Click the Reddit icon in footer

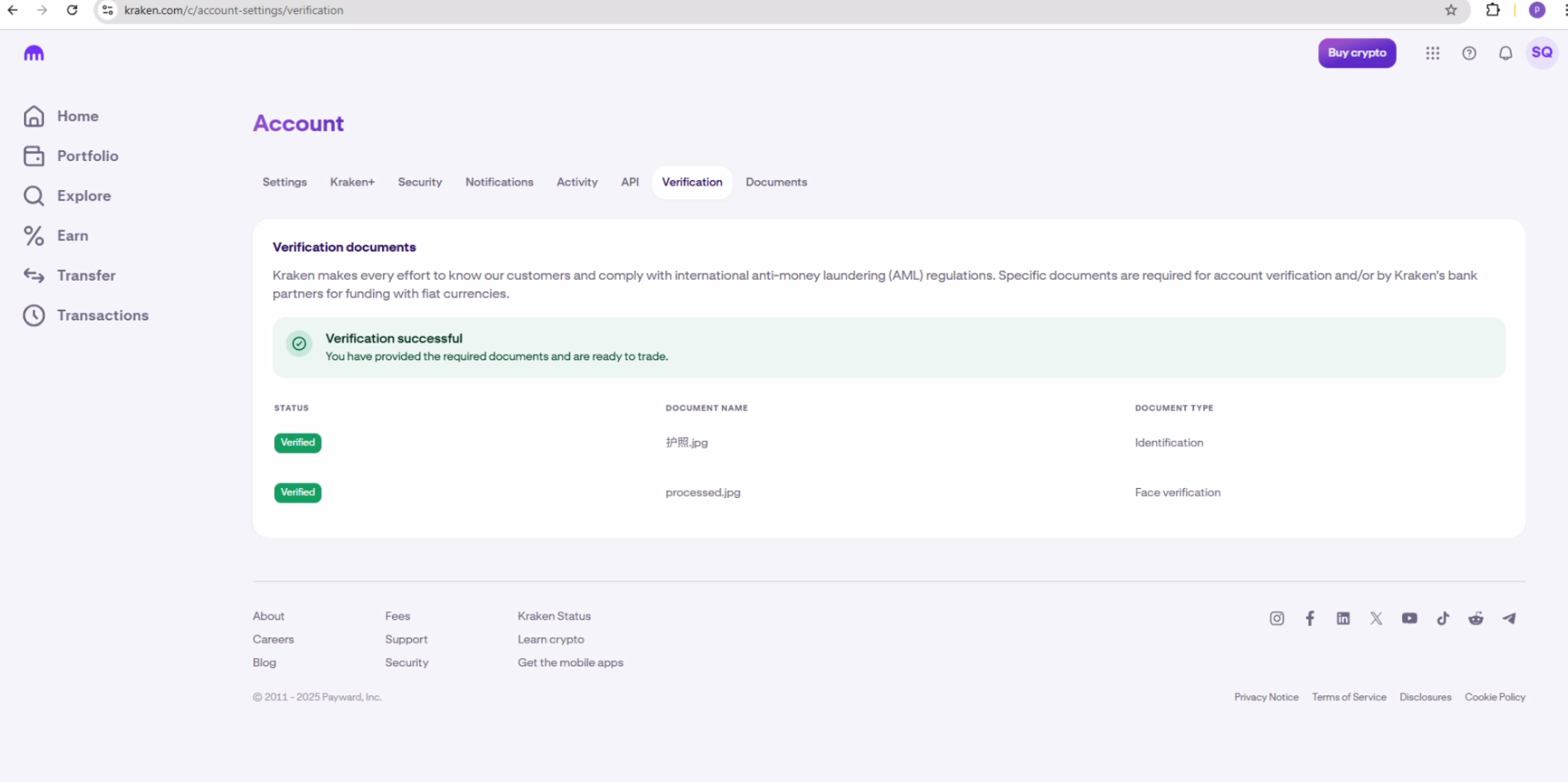(1476, 618)
